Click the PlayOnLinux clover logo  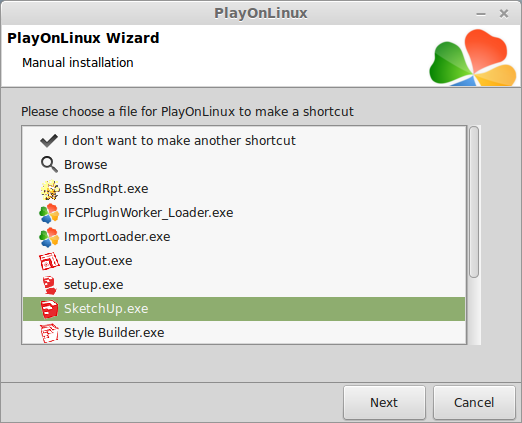point(473,57)
